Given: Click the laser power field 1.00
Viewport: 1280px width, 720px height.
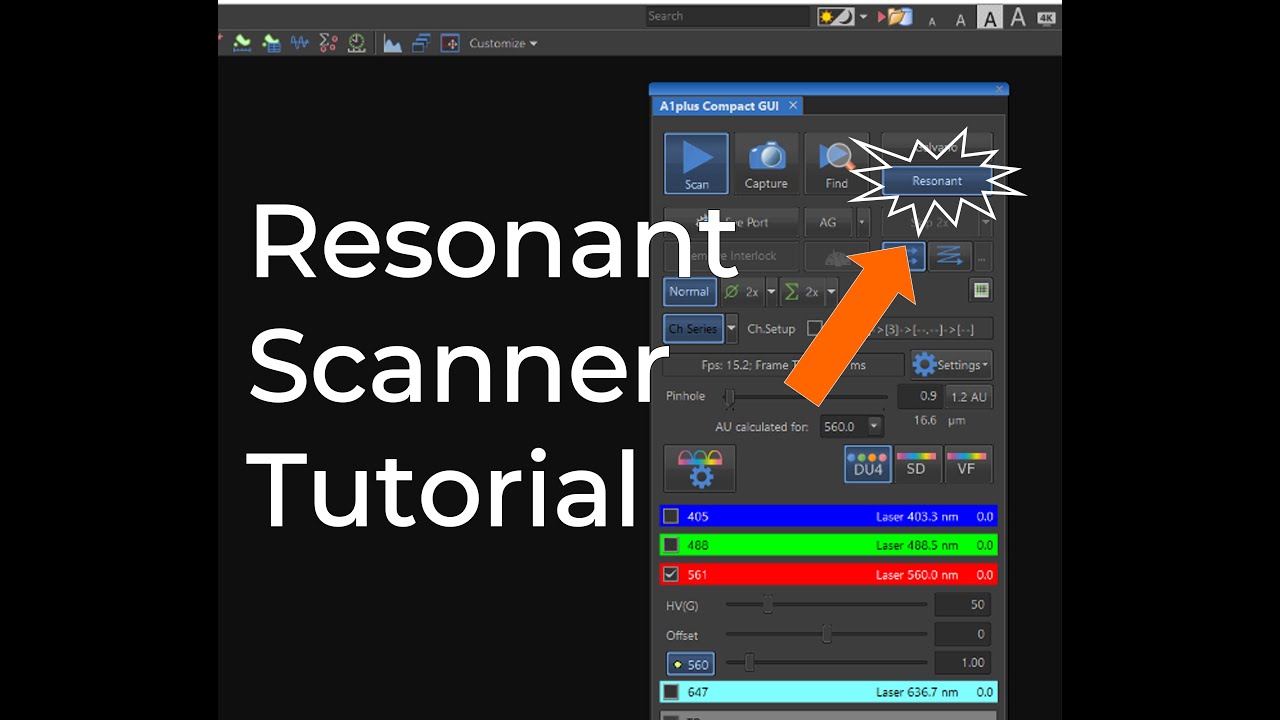Looking at the screenshot, I should coord(962,663).
